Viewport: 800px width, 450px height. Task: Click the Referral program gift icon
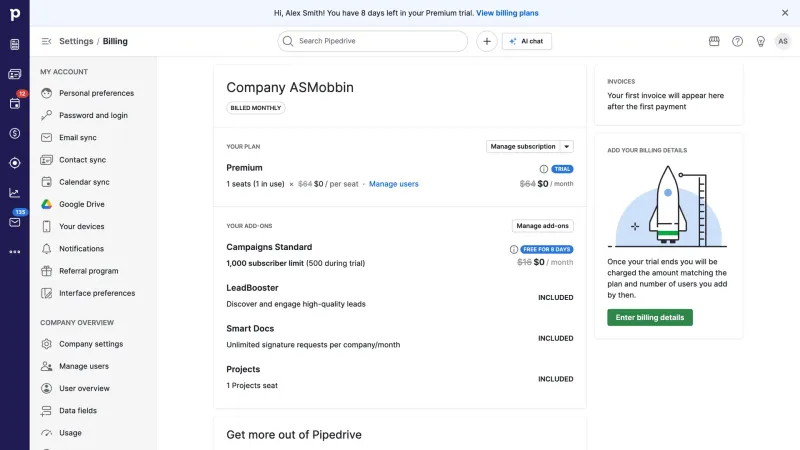46,271
